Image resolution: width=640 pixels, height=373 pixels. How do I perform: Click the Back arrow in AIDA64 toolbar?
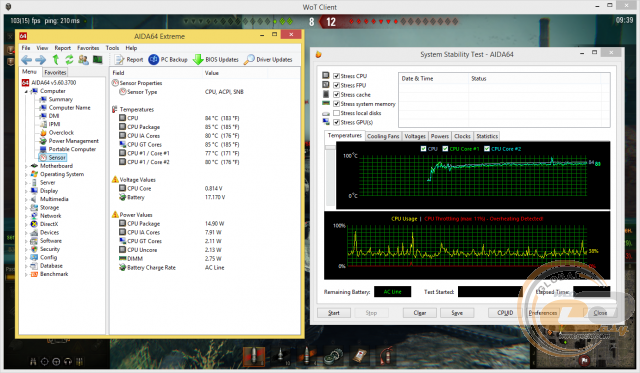pos(27,60)
